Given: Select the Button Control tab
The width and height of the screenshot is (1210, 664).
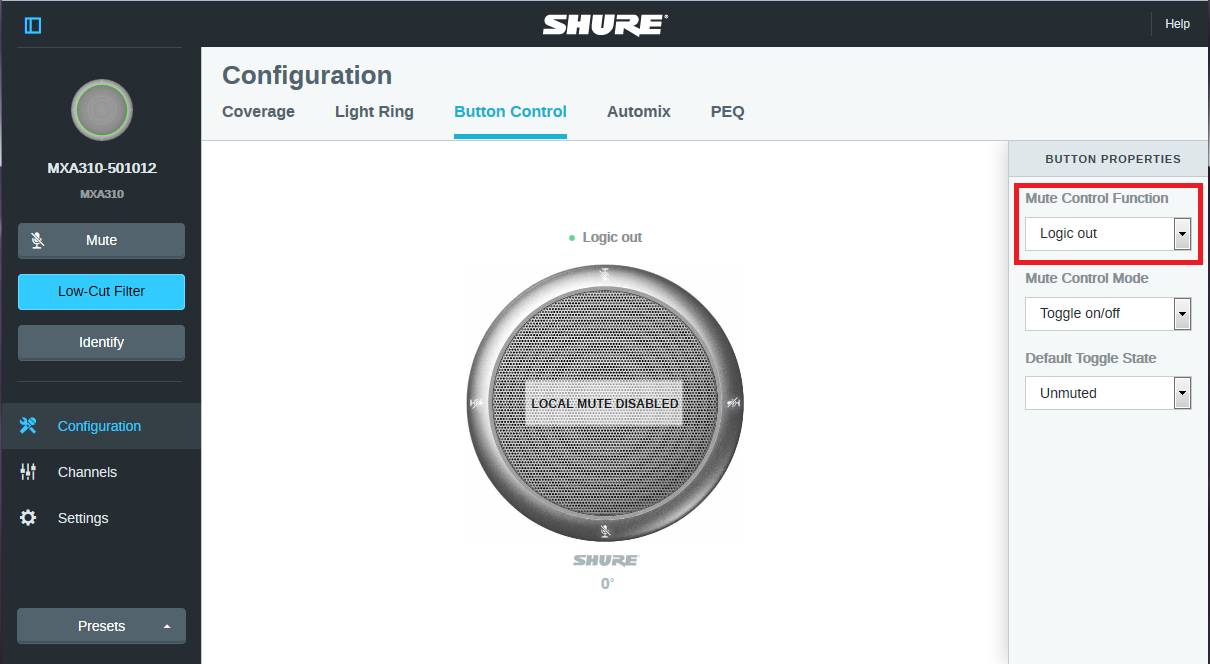Looking at the screenshot, I should pos(510,112).
